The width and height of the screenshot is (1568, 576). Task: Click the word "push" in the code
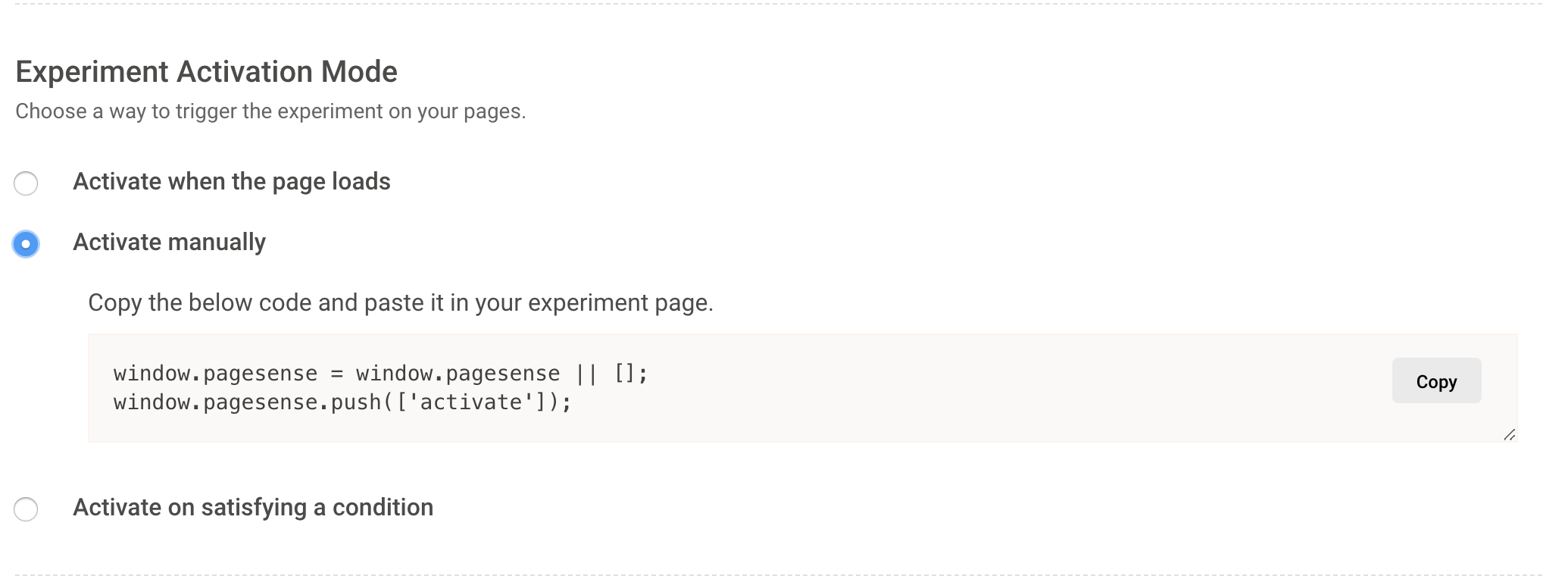click(356, 402)
